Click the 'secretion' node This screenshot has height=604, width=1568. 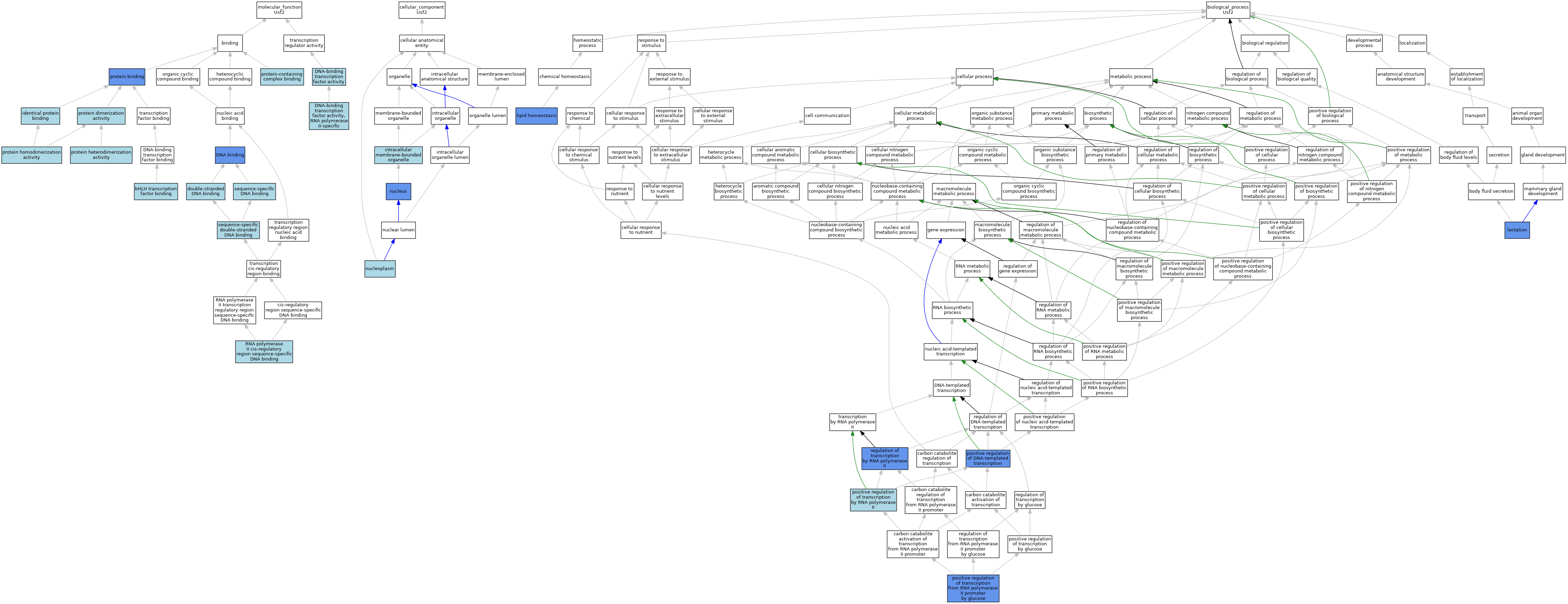pyautogui.click(x=1499, y=155)
